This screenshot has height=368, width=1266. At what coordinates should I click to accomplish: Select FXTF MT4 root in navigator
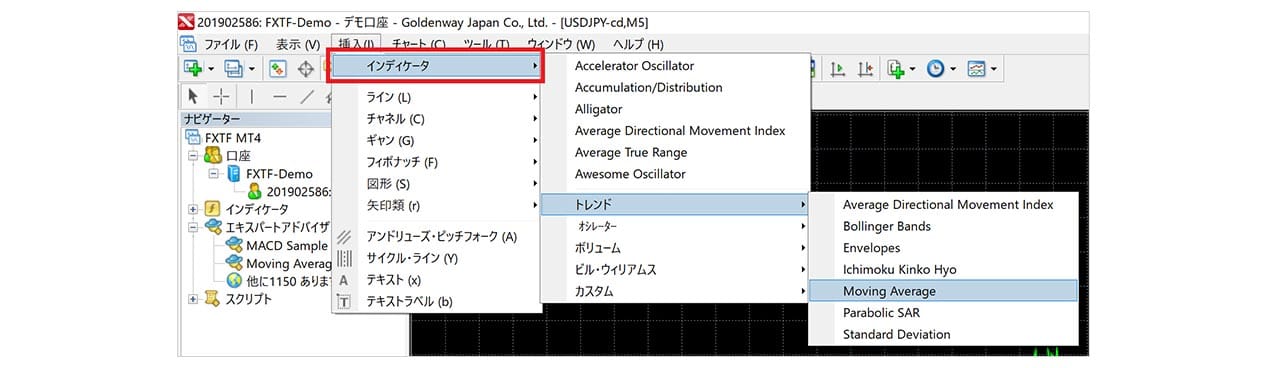click(232, 138)
